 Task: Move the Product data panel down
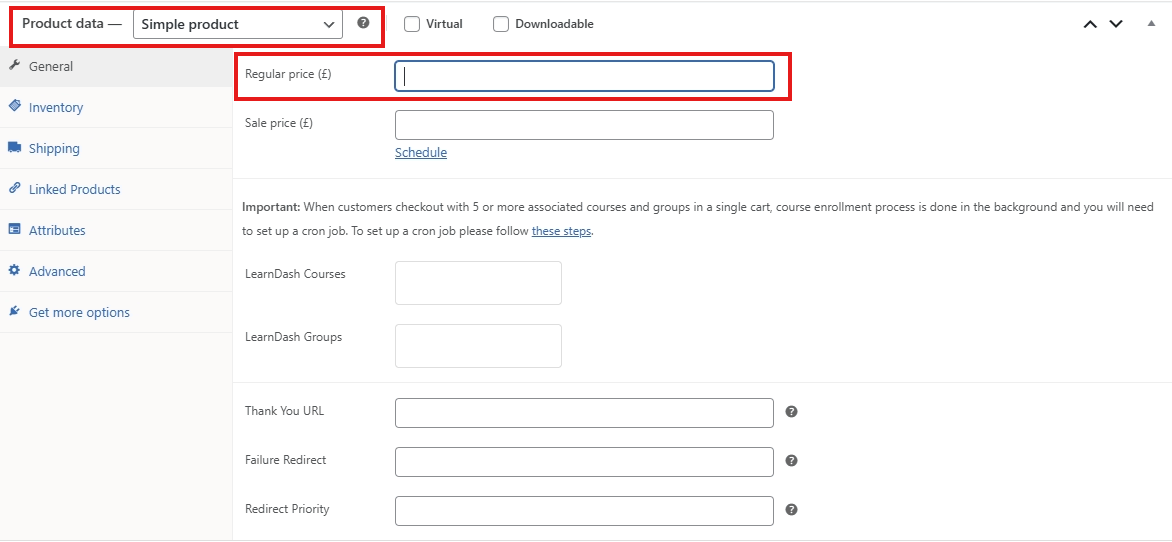coord(1116,24)
